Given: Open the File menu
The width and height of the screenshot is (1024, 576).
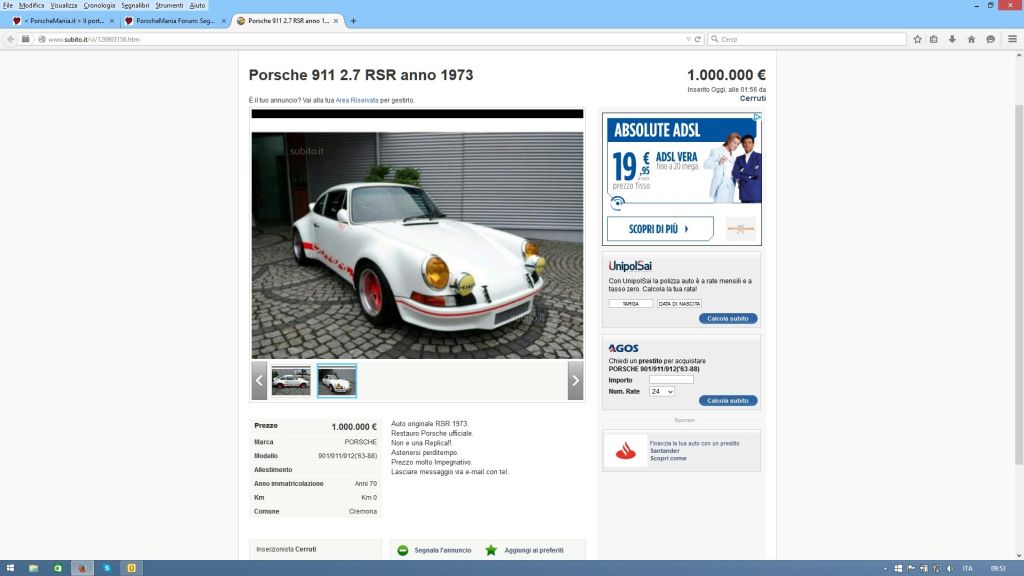Looking at the screenshot, I should [x=8, y=5].
